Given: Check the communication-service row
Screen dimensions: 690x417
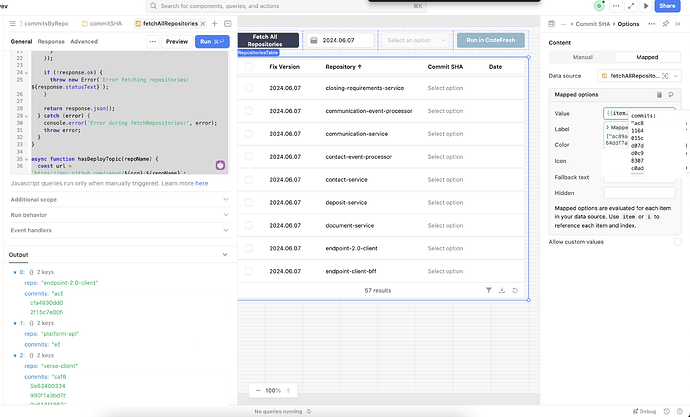Looking at the screenshot, I should coord(249,134).
